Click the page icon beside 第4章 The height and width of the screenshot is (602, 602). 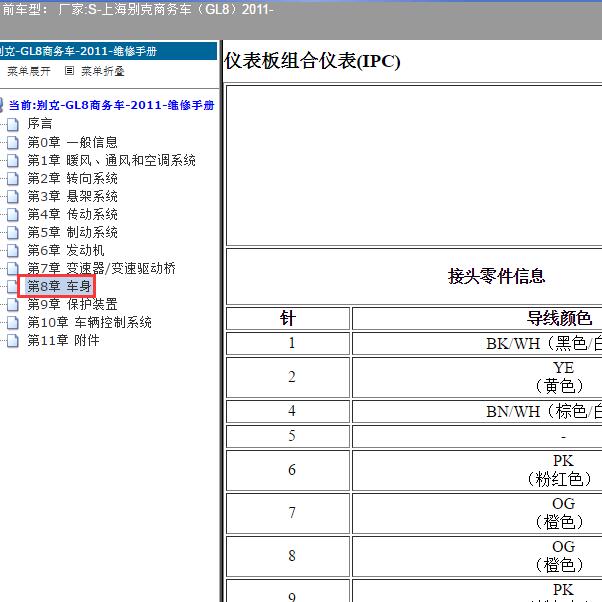13,215
